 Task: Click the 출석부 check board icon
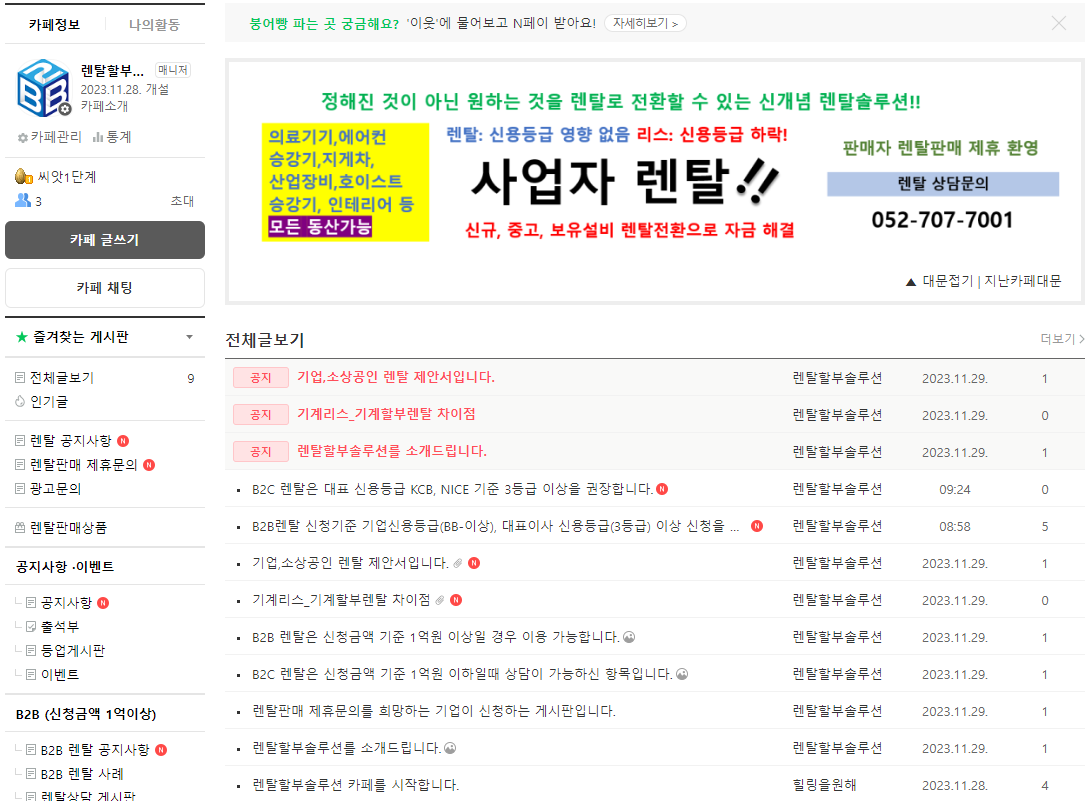[31, 627]
